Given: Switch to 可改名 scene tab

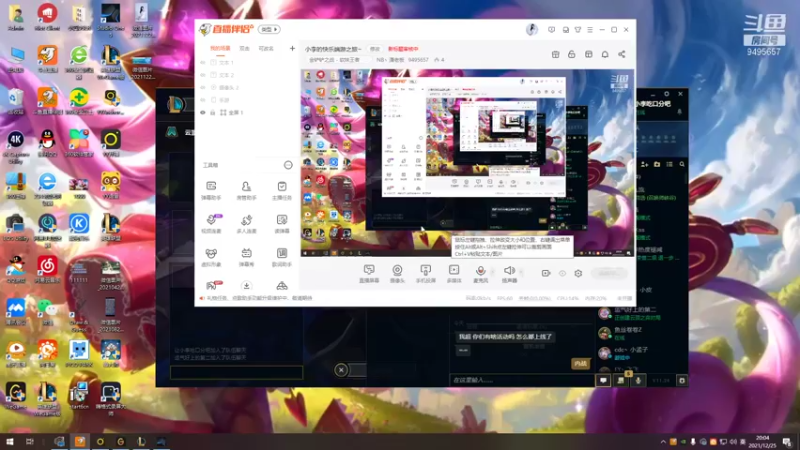Looking at the screenshot, I should pyautogui.click(x=266, y=48).
